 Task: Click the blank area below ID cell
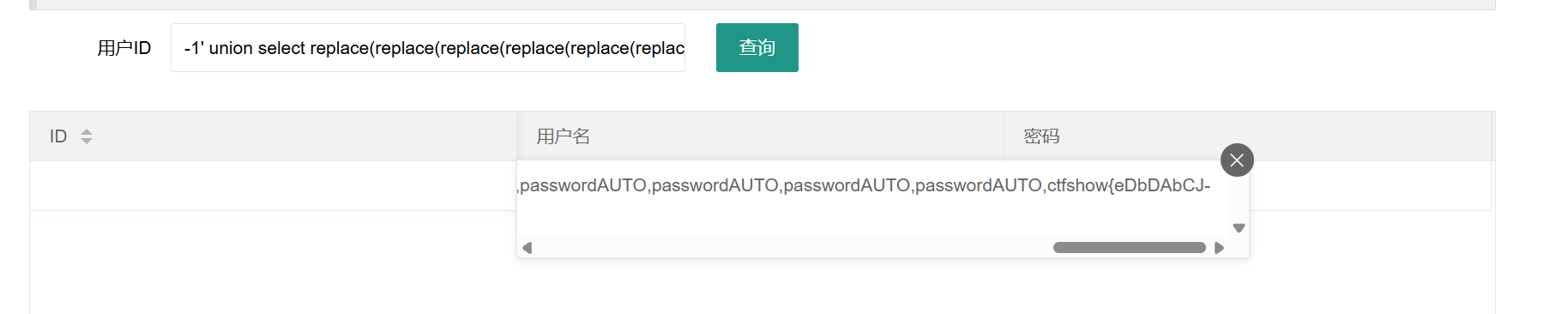[x=273, y=262]
